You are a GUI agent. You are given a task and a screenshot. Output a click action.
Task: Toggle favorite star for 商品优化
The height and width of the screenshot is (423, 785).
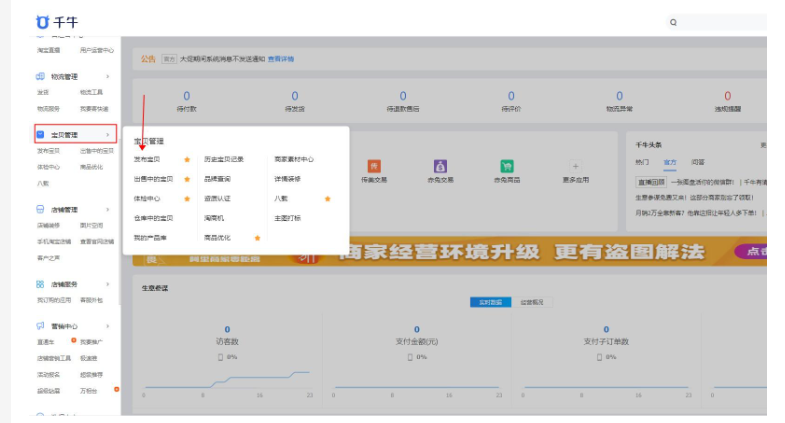(257, 238)
